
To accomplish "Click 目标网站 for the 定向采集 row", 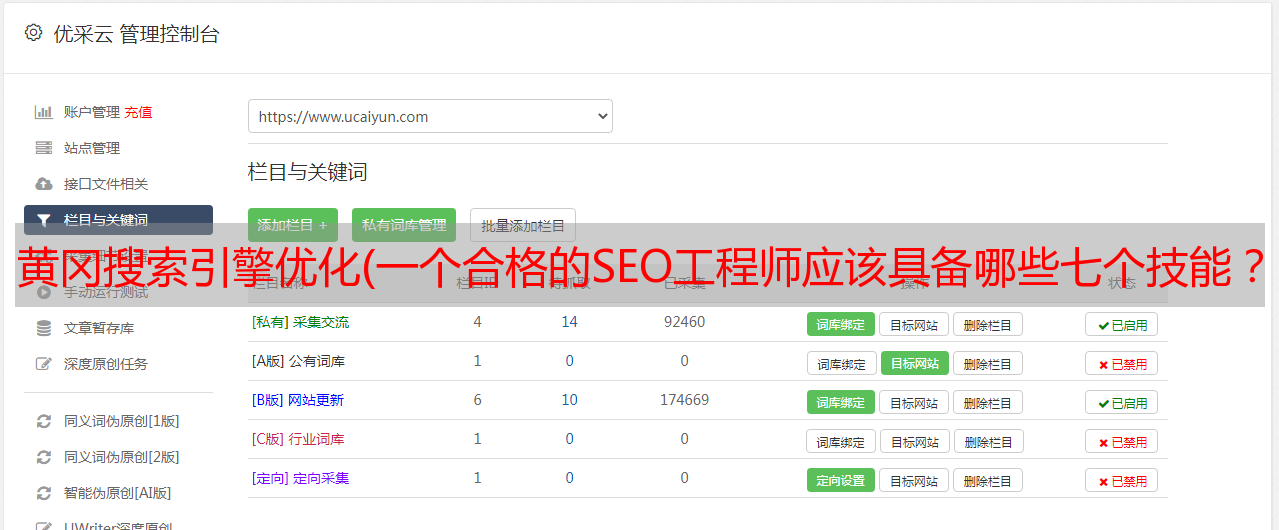I will point(914,480).
